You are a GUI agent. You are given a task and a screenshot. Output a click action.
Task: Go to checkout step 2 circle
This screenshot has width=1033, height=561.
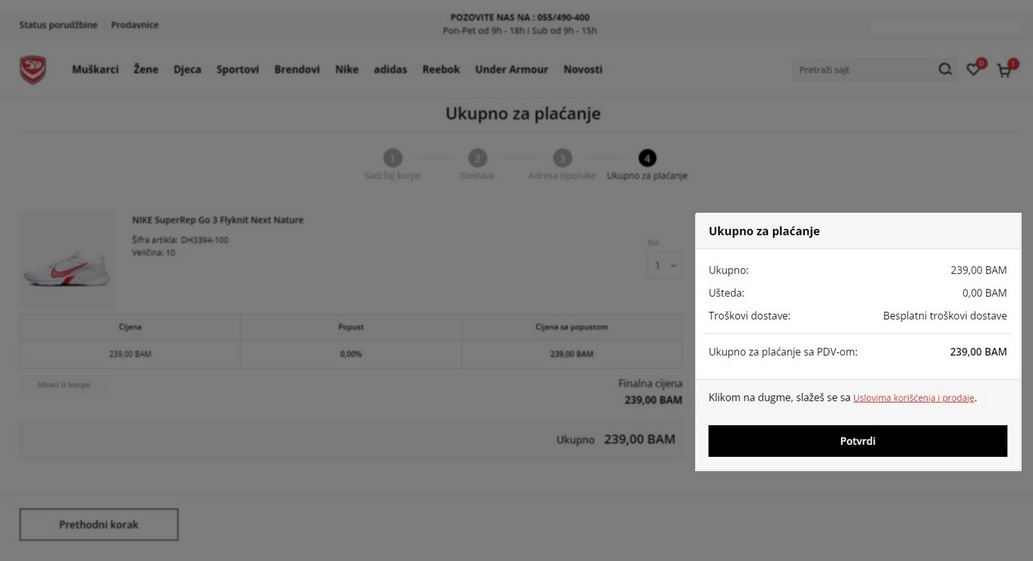(x=478, y=158)
